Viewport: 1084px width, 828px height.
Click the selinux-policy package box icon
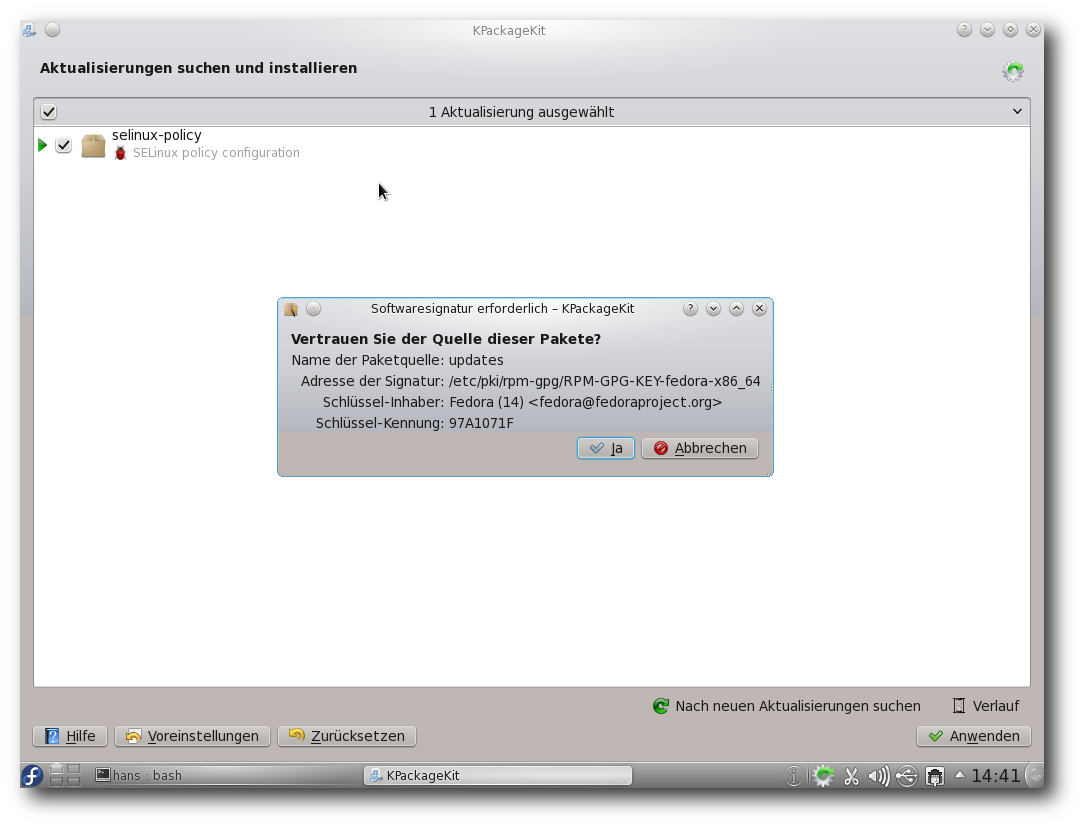coord(93,145)
